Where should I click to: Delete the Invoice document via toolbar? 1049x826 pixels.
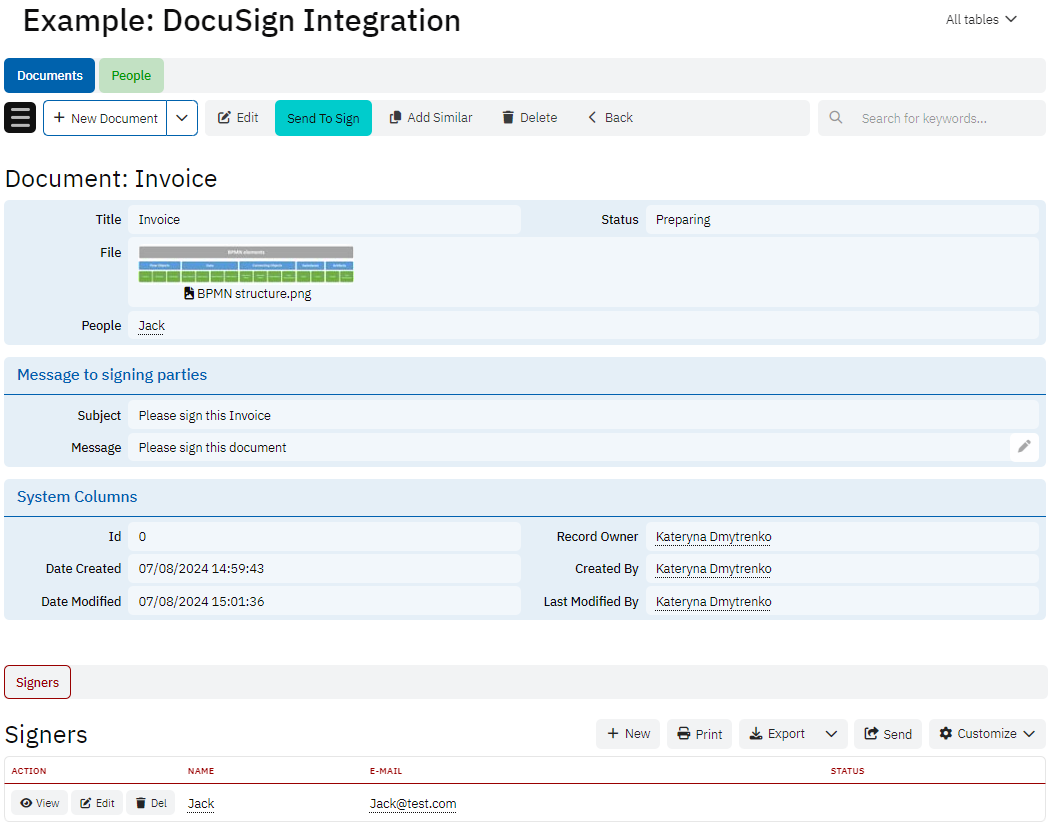click(529, 118)
